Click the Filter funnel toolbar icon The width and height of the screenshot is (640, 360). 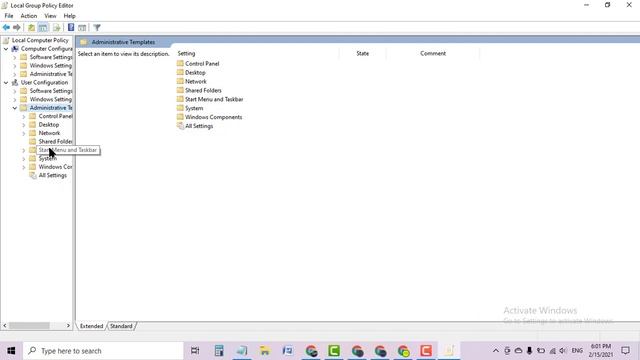click(97, 28)
